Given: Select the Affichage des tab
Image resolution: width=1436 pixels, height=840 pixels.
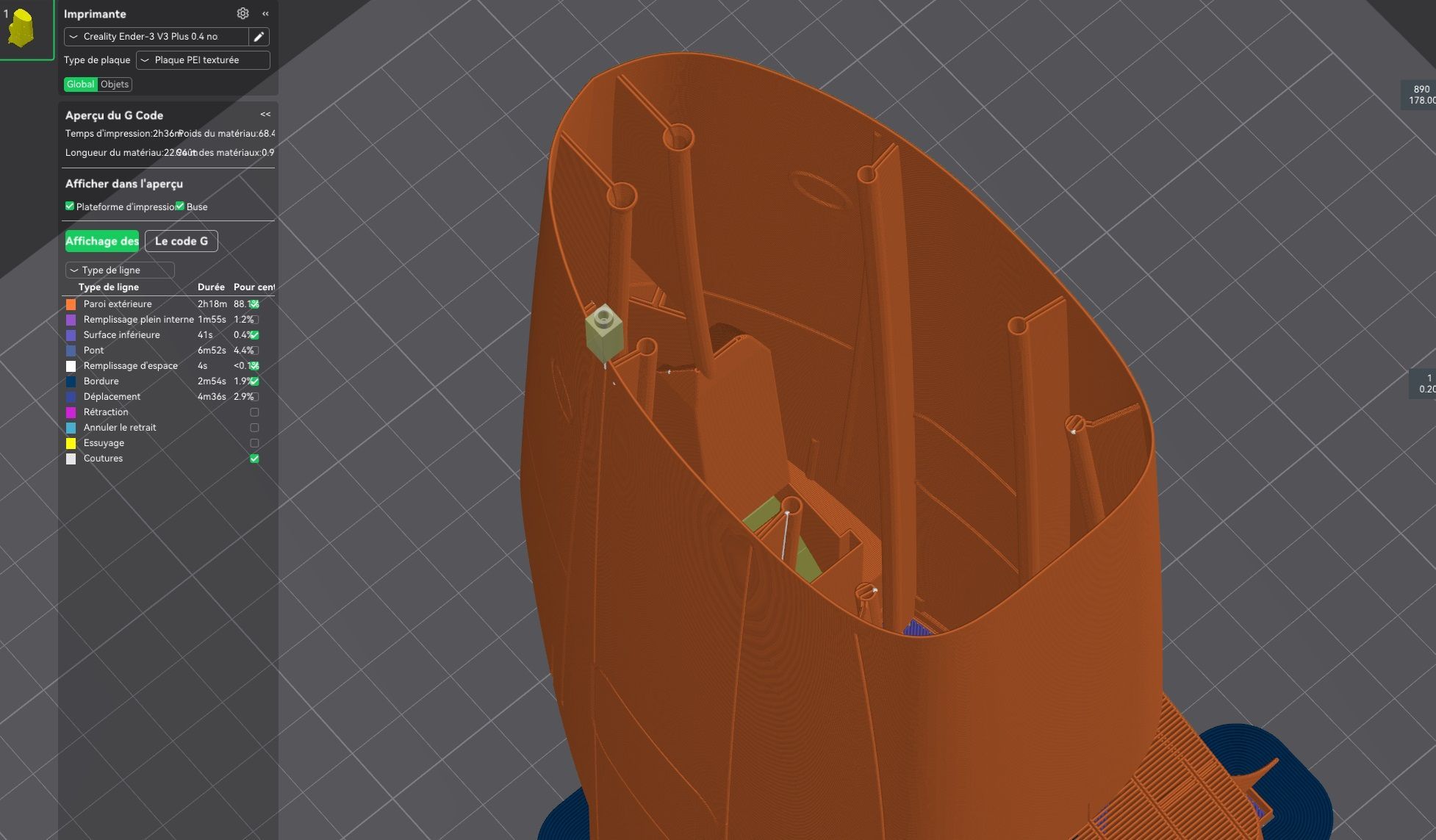Looking at the screenshot, I should point(102,241).
